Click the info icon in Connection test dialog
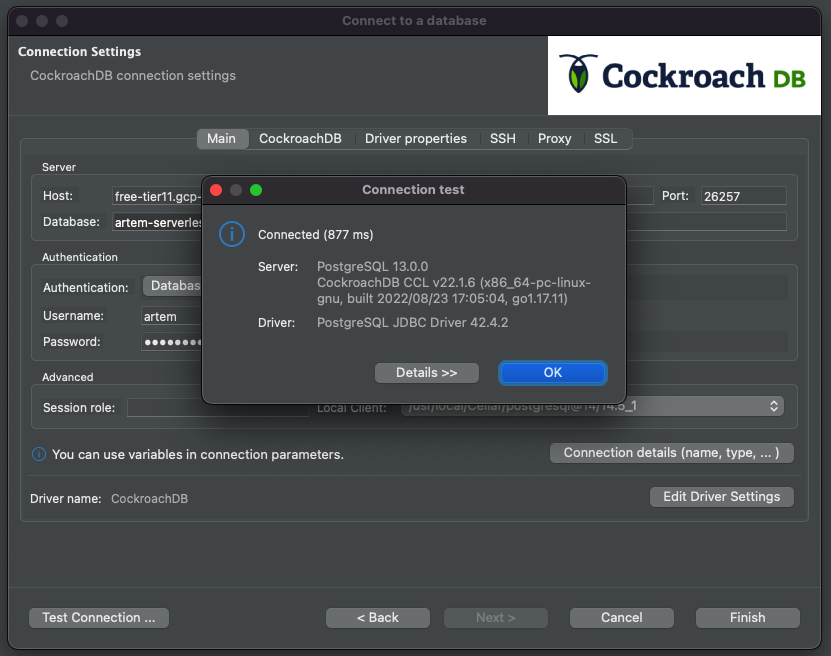The height and width of the screenshot is (656, 831). [x=232, y=234]
